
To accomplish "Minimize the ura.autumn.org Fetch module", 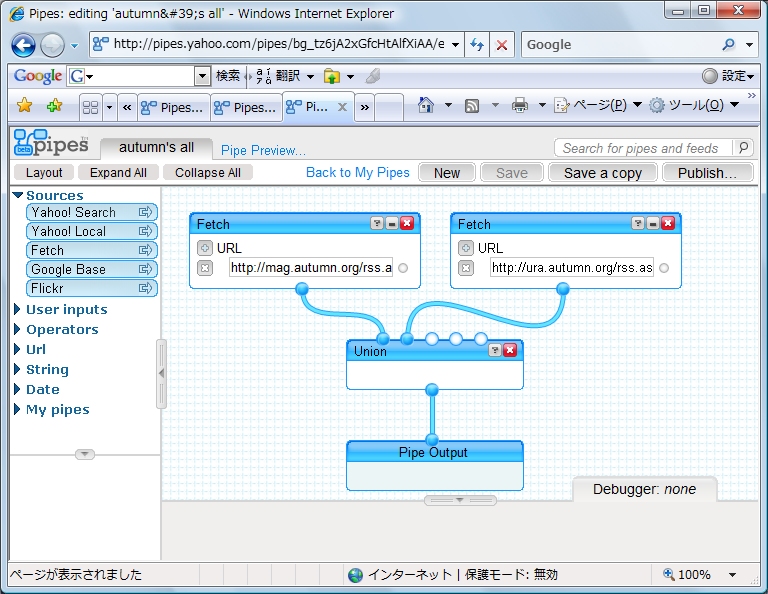I will [653, 224].
